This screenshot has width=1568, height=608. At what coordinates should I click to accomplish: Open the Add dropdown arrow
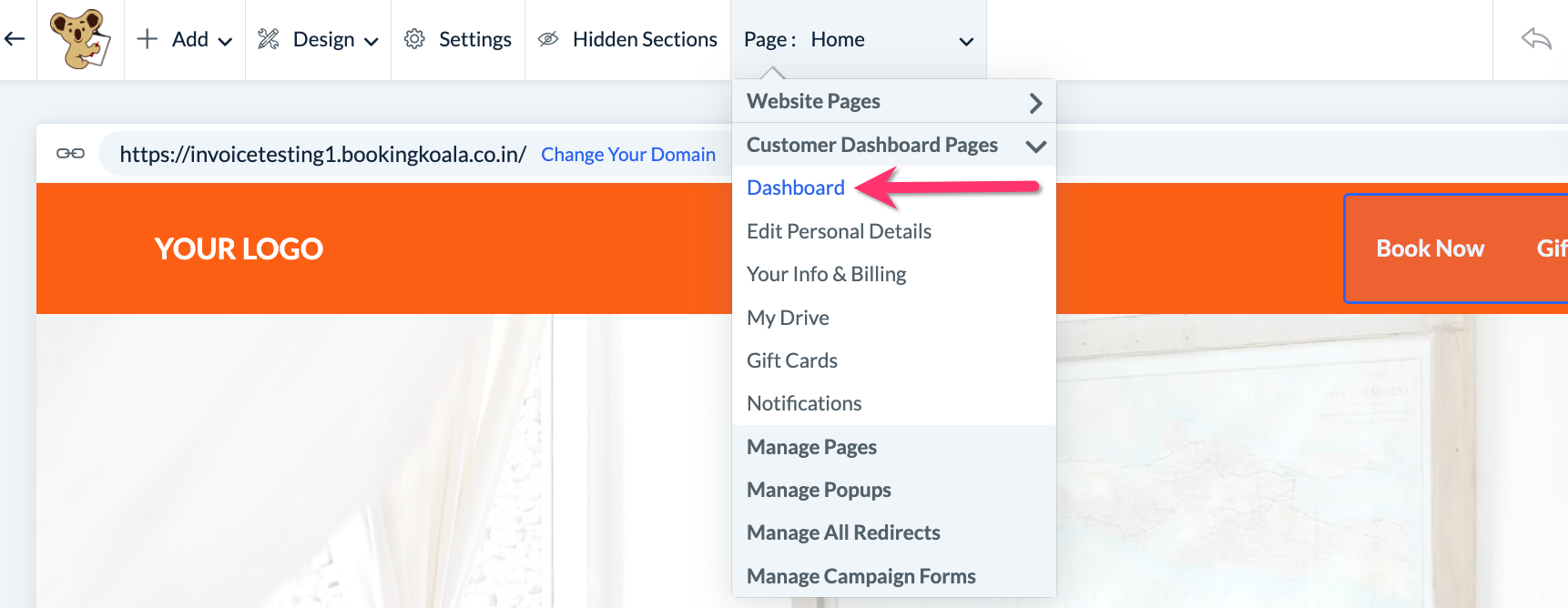pos(225,41)
